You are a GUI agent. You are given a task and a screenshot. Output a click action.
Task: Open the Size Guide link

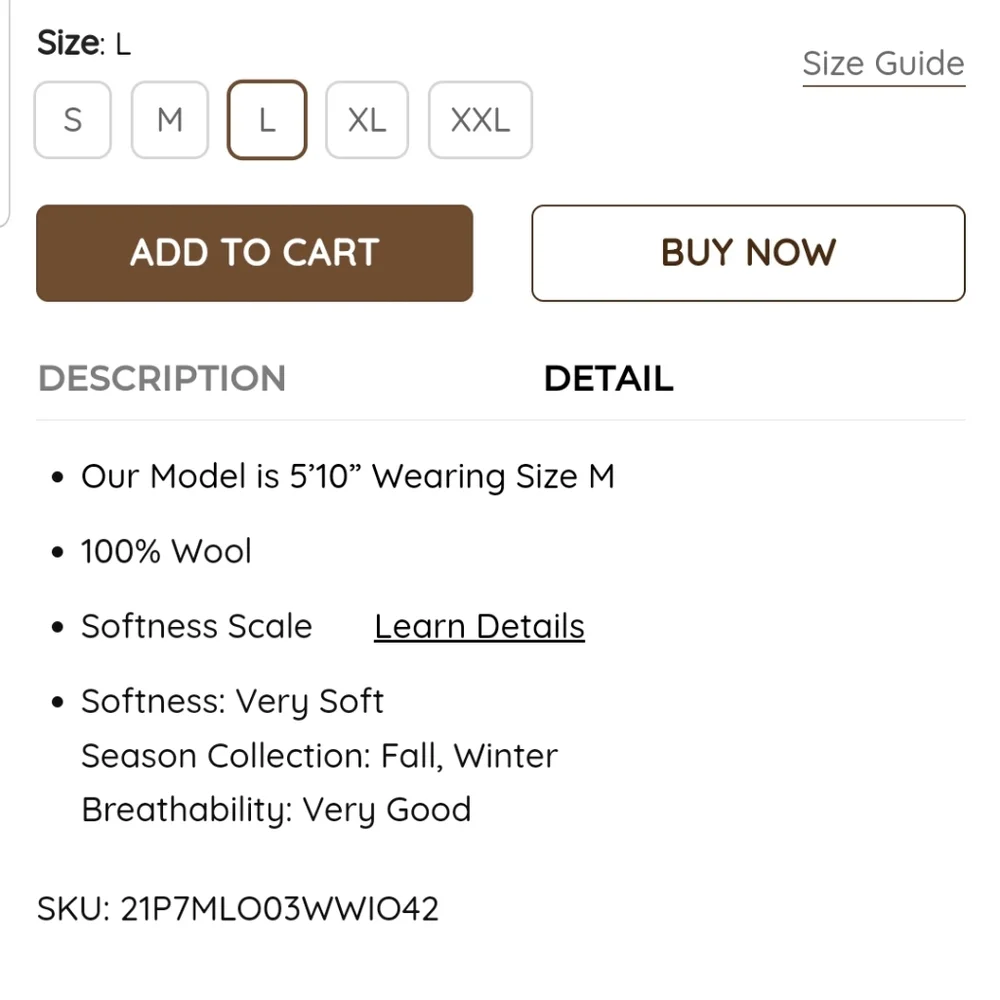coord(883,64)
